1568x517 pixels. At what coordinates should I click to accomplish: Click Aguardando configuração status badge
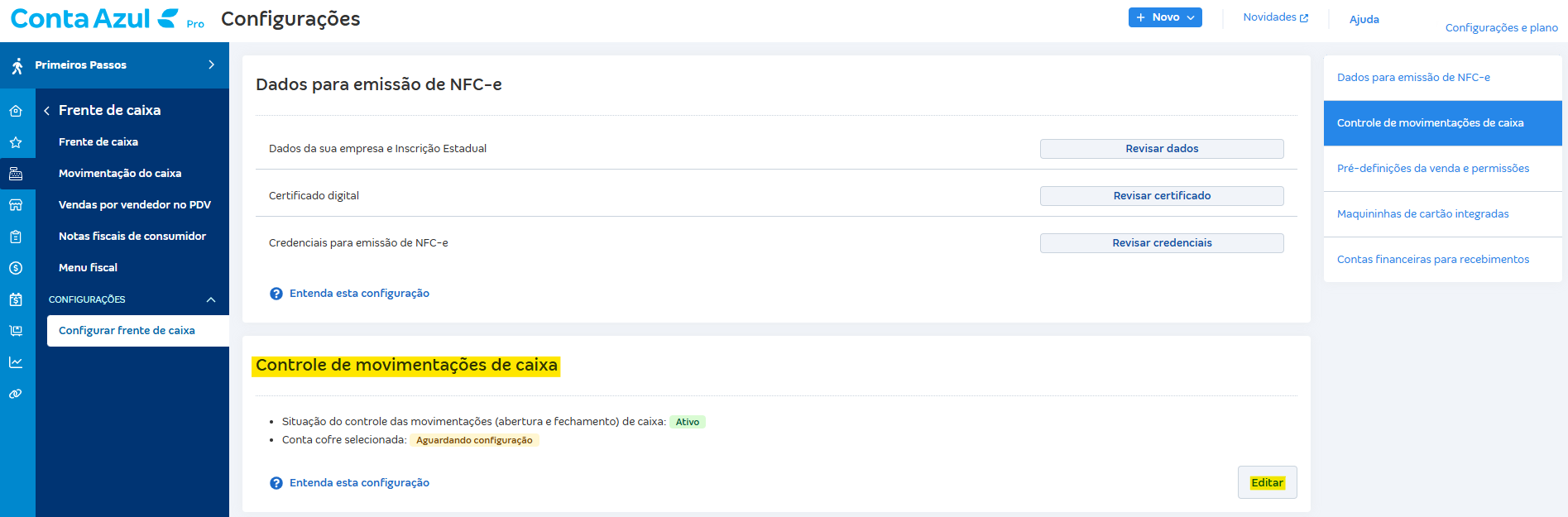point(474,440)
